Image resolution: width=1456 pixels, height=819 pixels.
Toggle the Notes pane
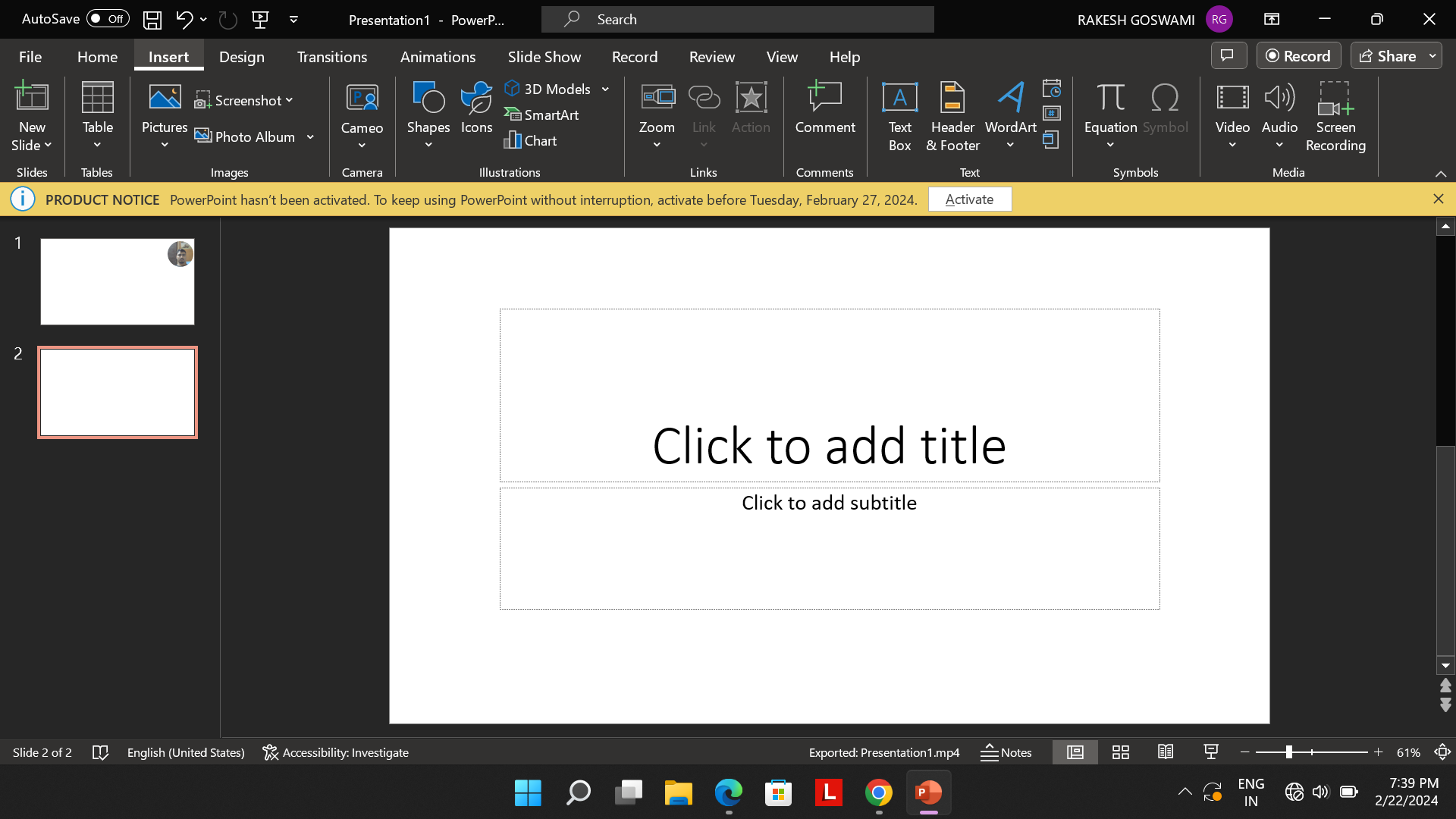pyautogui.click(x=1006, y=752)
